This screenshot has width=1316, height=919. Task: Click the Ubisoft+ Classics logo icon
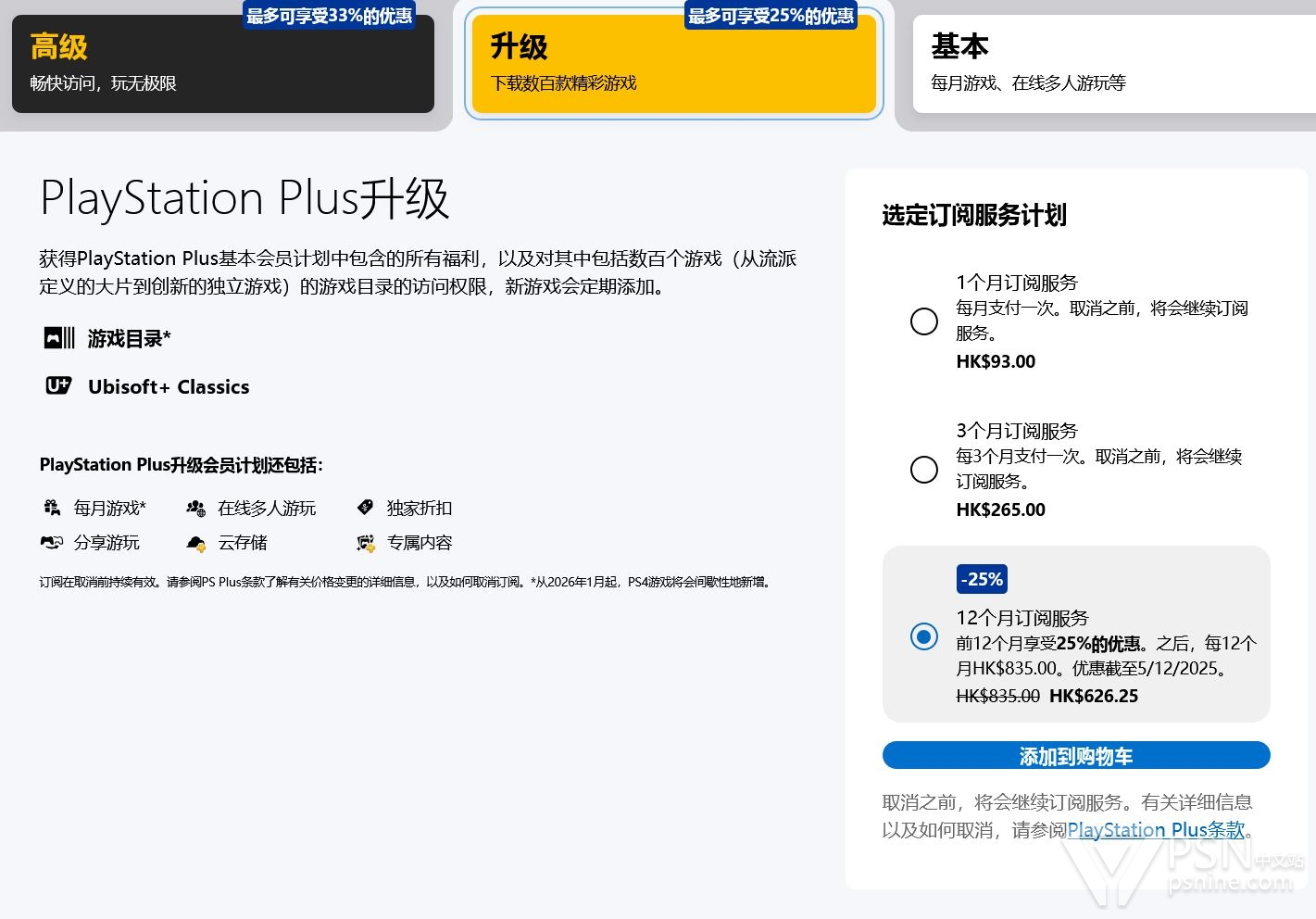click(x=58, y=385)
